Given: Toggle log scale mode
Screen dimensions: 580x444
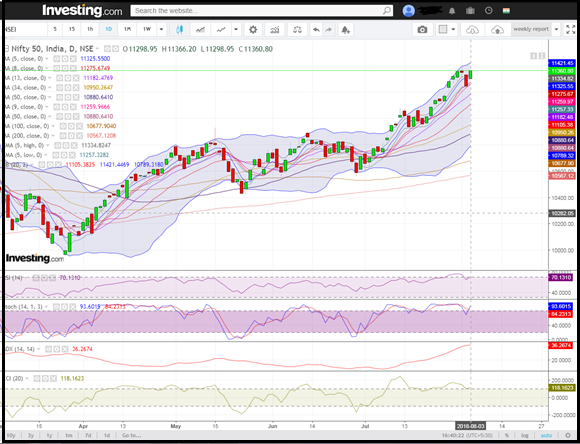Looking at the screenshot, I should [525, 435].
